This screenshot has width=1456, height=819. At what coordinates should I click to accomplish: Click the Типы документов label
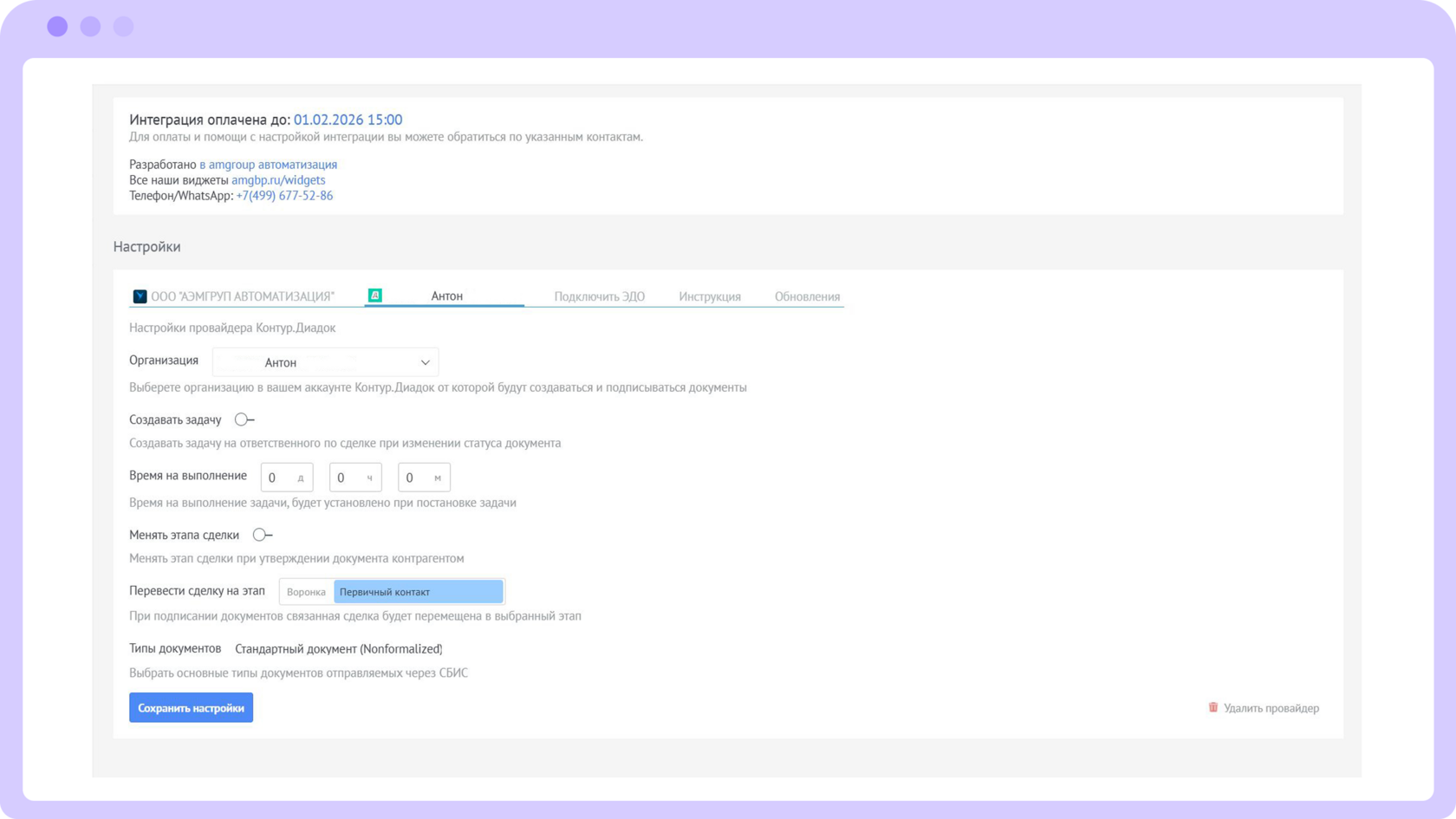click(175, 648)
